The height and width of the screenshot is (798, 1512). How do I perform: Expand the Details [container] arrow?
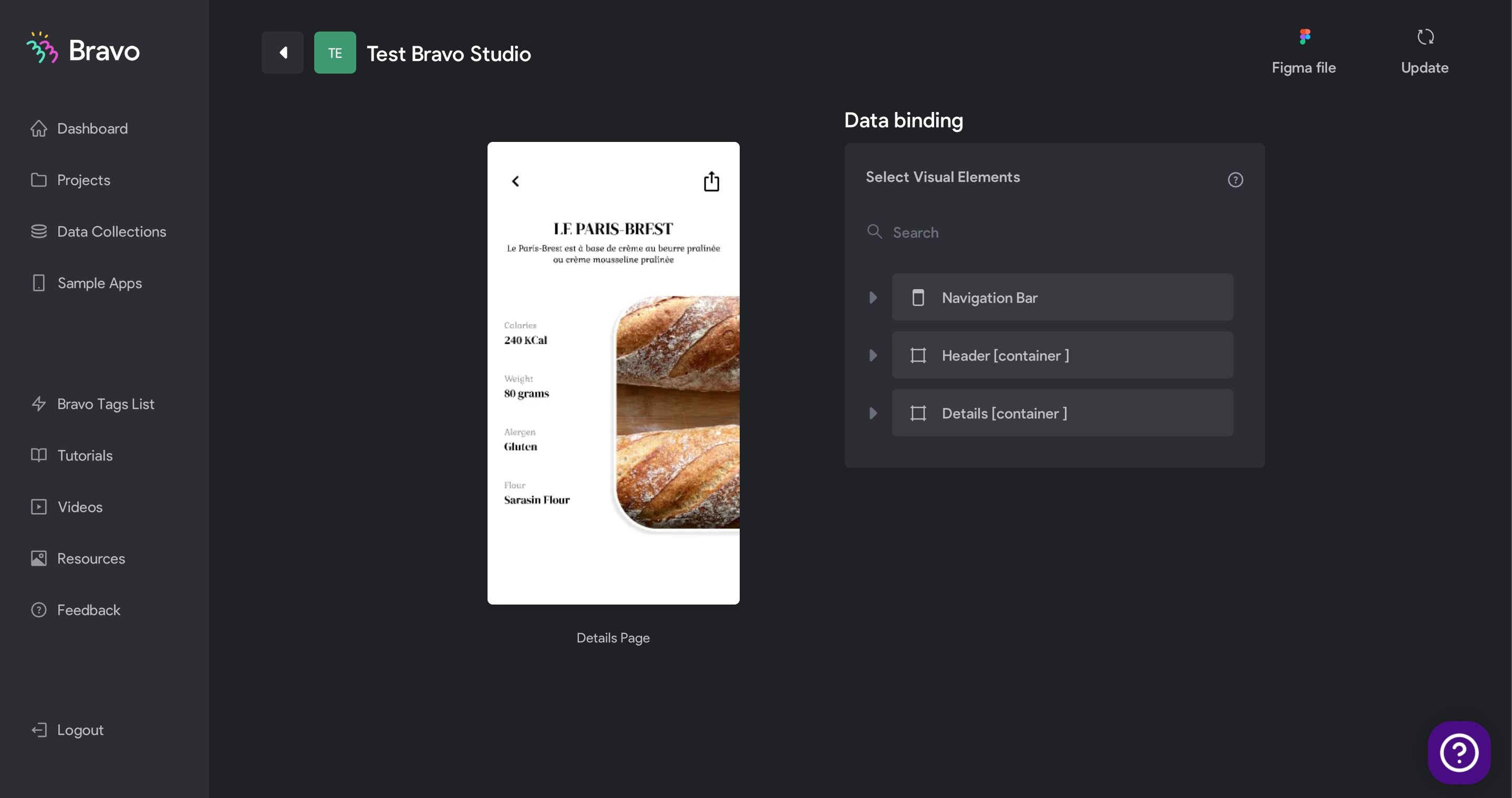point(873,413)
